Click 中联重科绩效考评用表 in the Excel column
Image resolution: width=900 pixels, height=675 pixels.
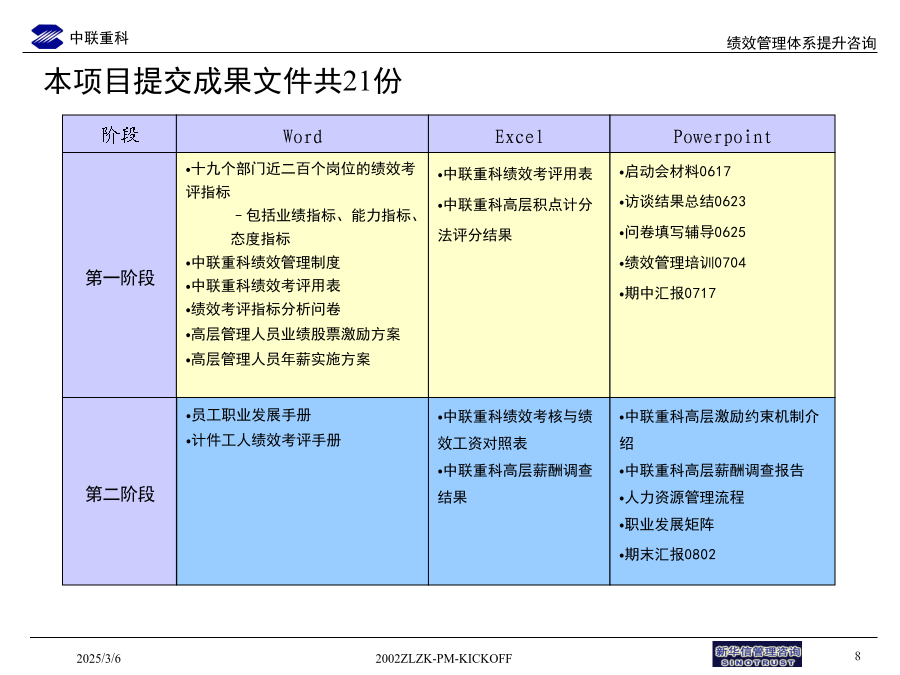tap(515, 174)
